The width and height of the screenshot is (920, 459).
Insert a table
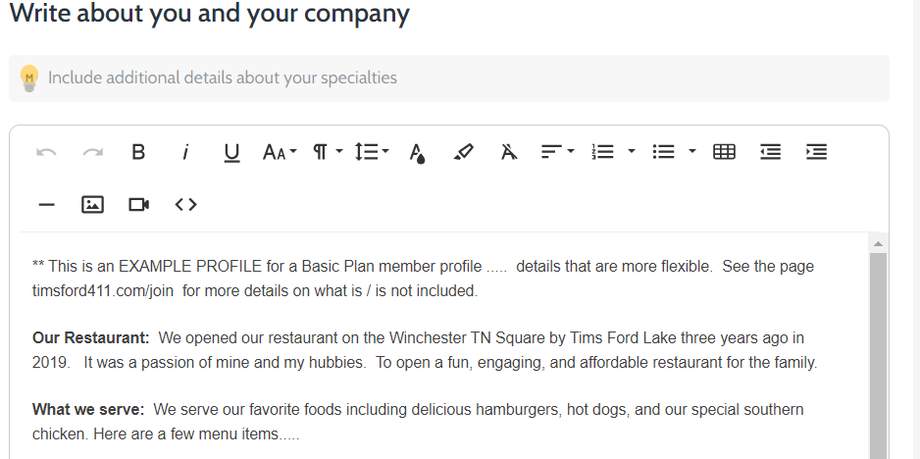[x=724, y=152]
